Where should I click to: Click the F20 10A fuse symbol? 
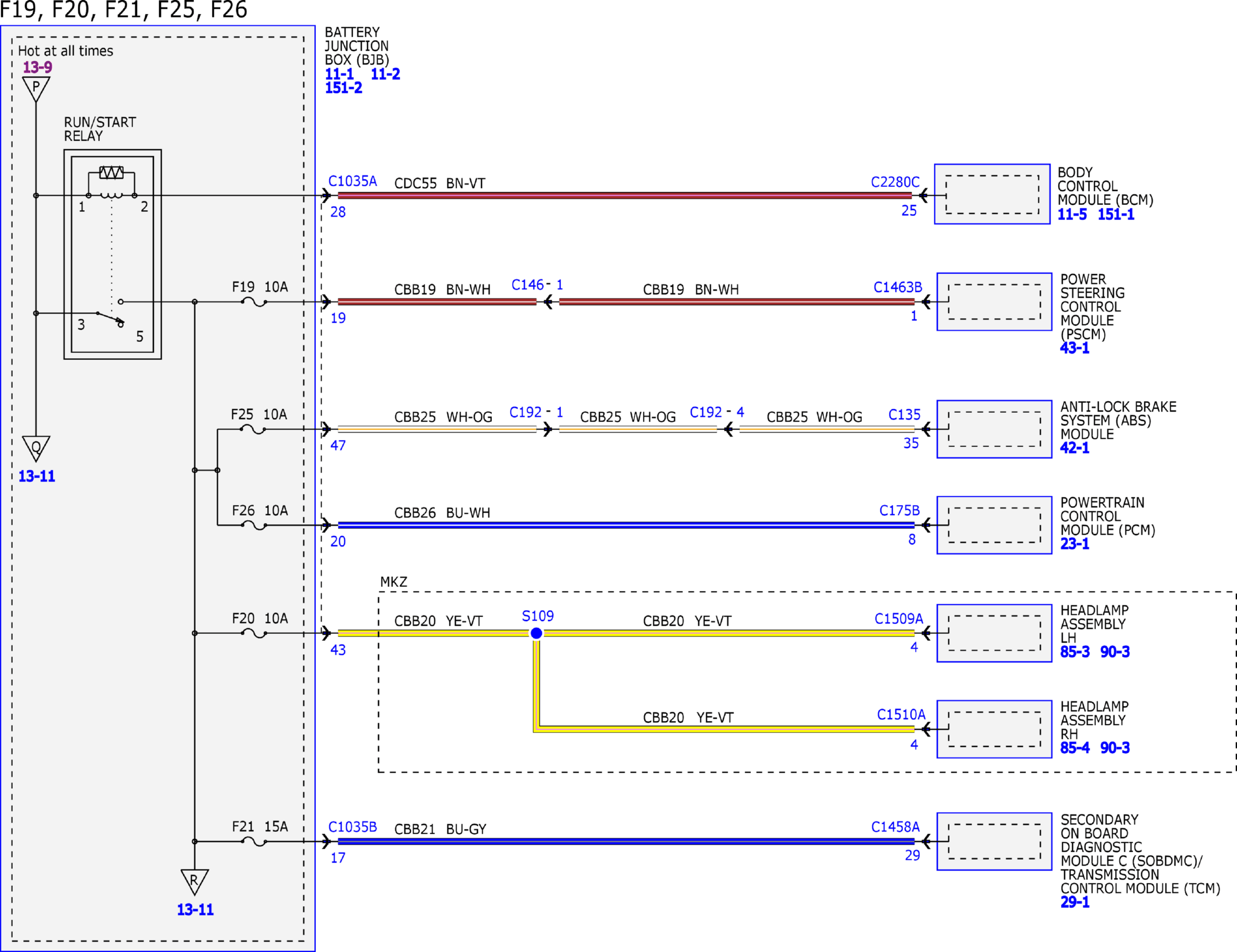click(254, 633)
